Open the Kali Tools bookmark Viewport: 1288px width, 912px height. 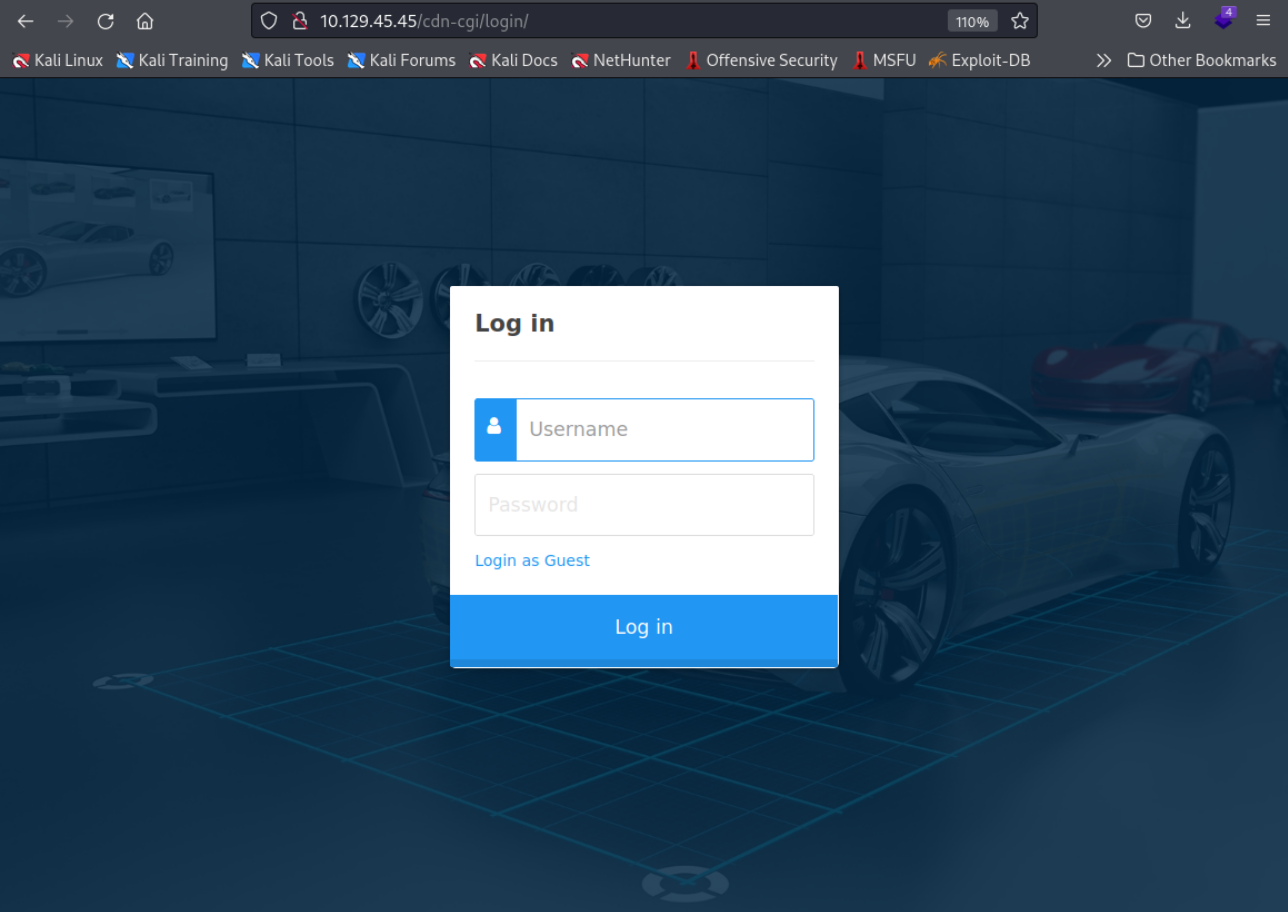pyautogui.click(x=288, y=60)
